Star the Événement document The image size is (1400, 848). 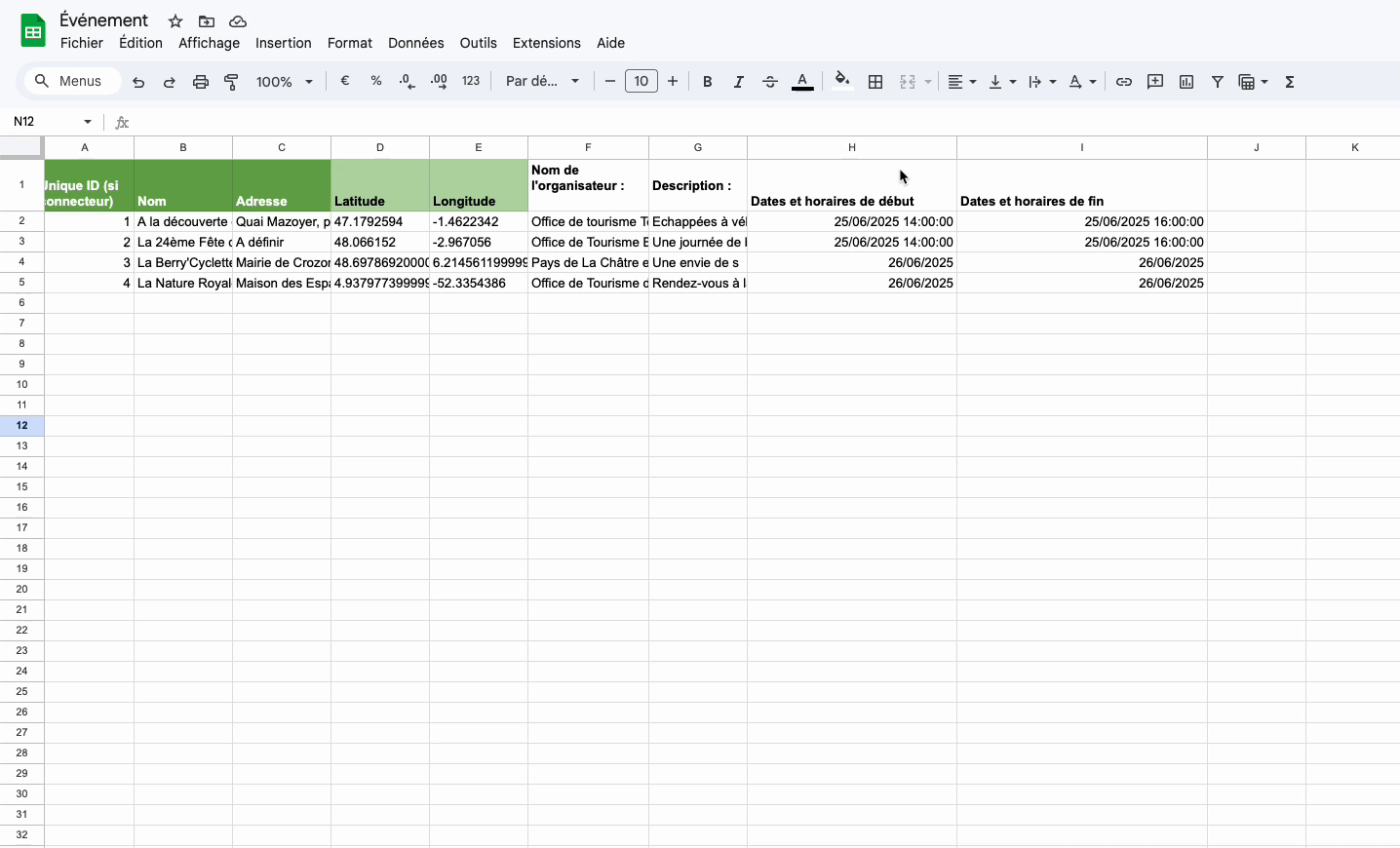click(x=175, y=21)
